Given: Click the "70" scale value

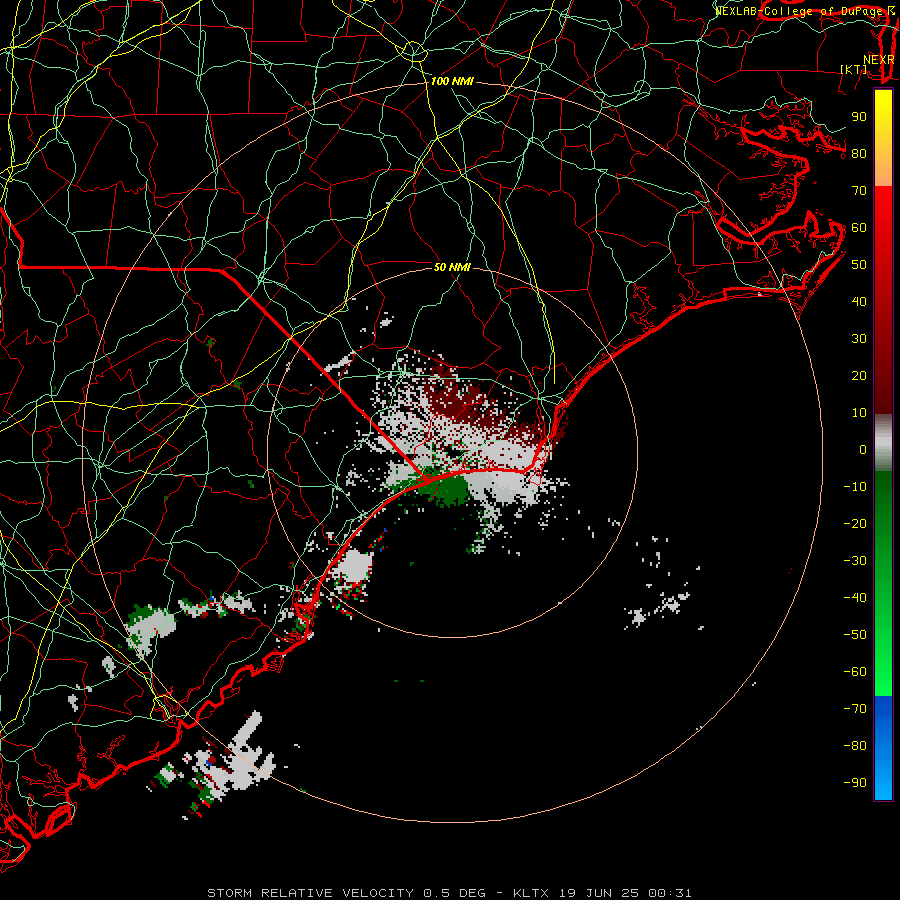Looking at the screenshot, I should coord(859,191).
